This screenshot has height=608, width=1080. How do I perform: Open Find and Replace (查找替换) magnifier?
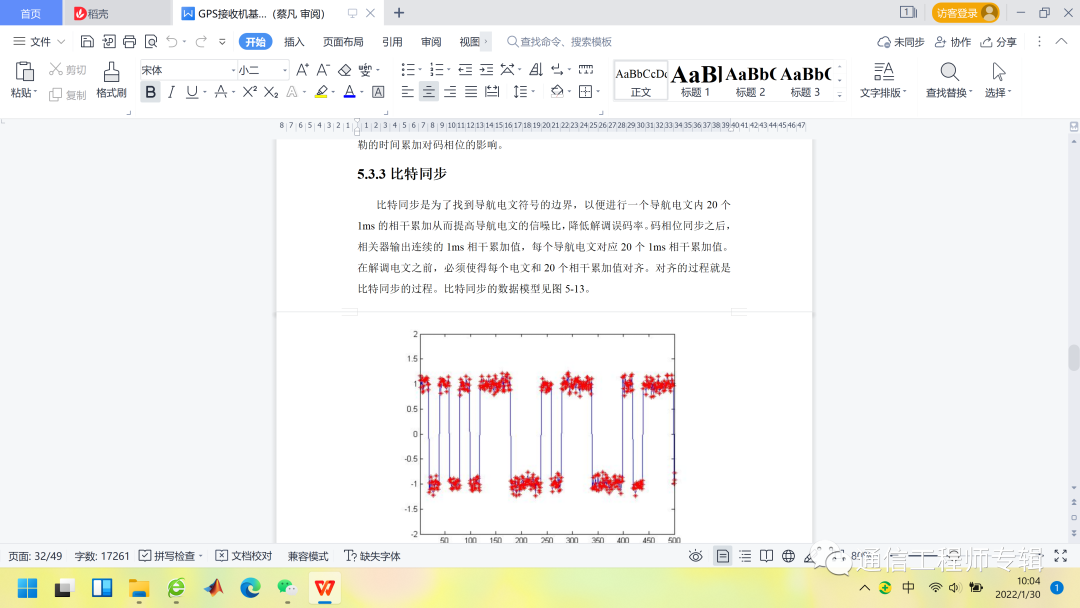click(949, 72)
